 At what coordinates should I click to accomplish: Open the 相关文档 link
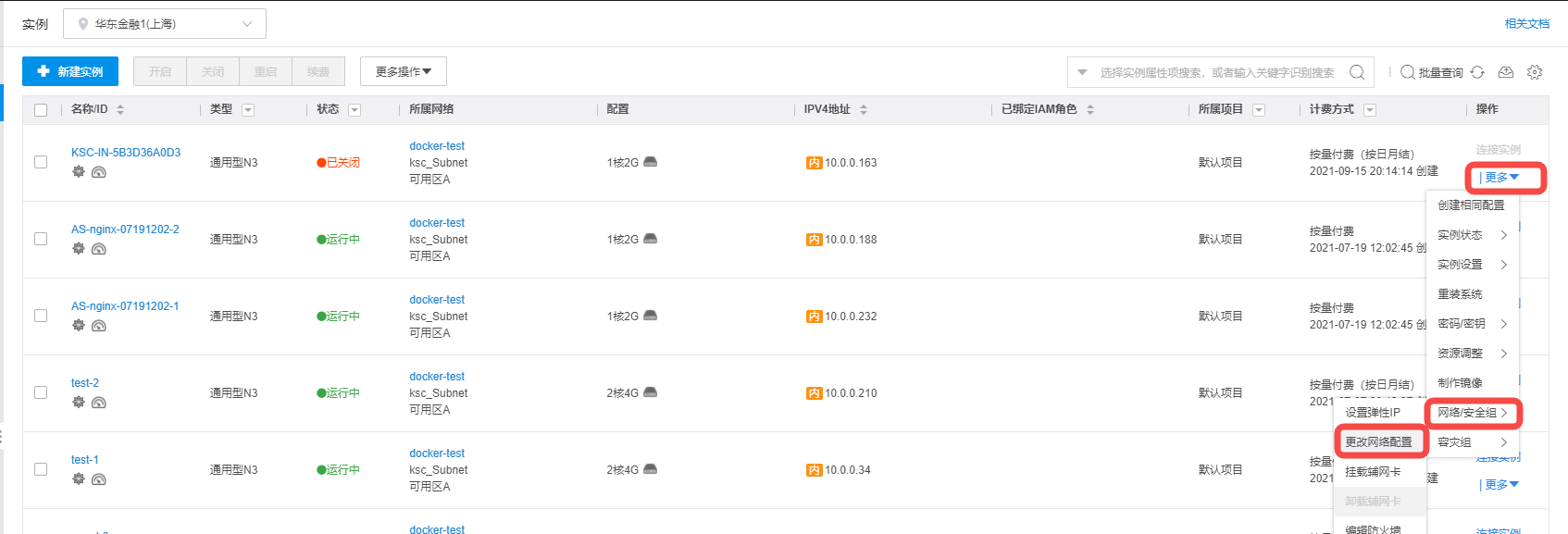(x=1526, y=24)
